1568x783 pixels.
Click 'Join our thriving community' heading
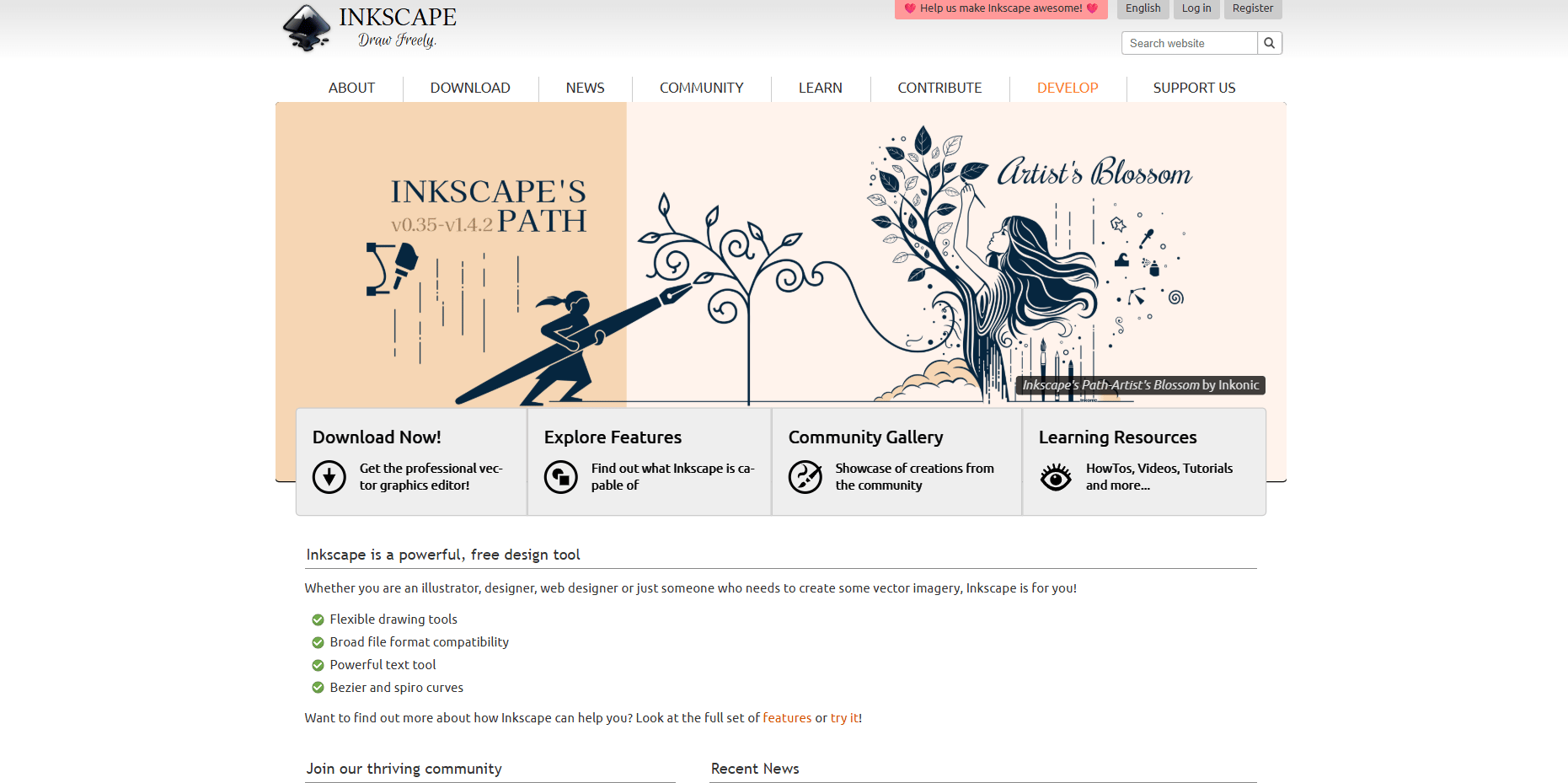(404, 769)
